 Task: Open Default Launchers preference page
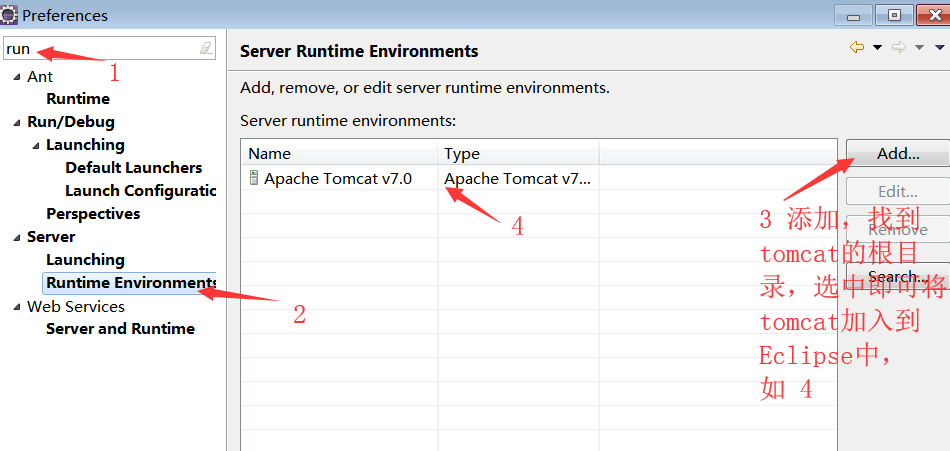coord(133,168)
